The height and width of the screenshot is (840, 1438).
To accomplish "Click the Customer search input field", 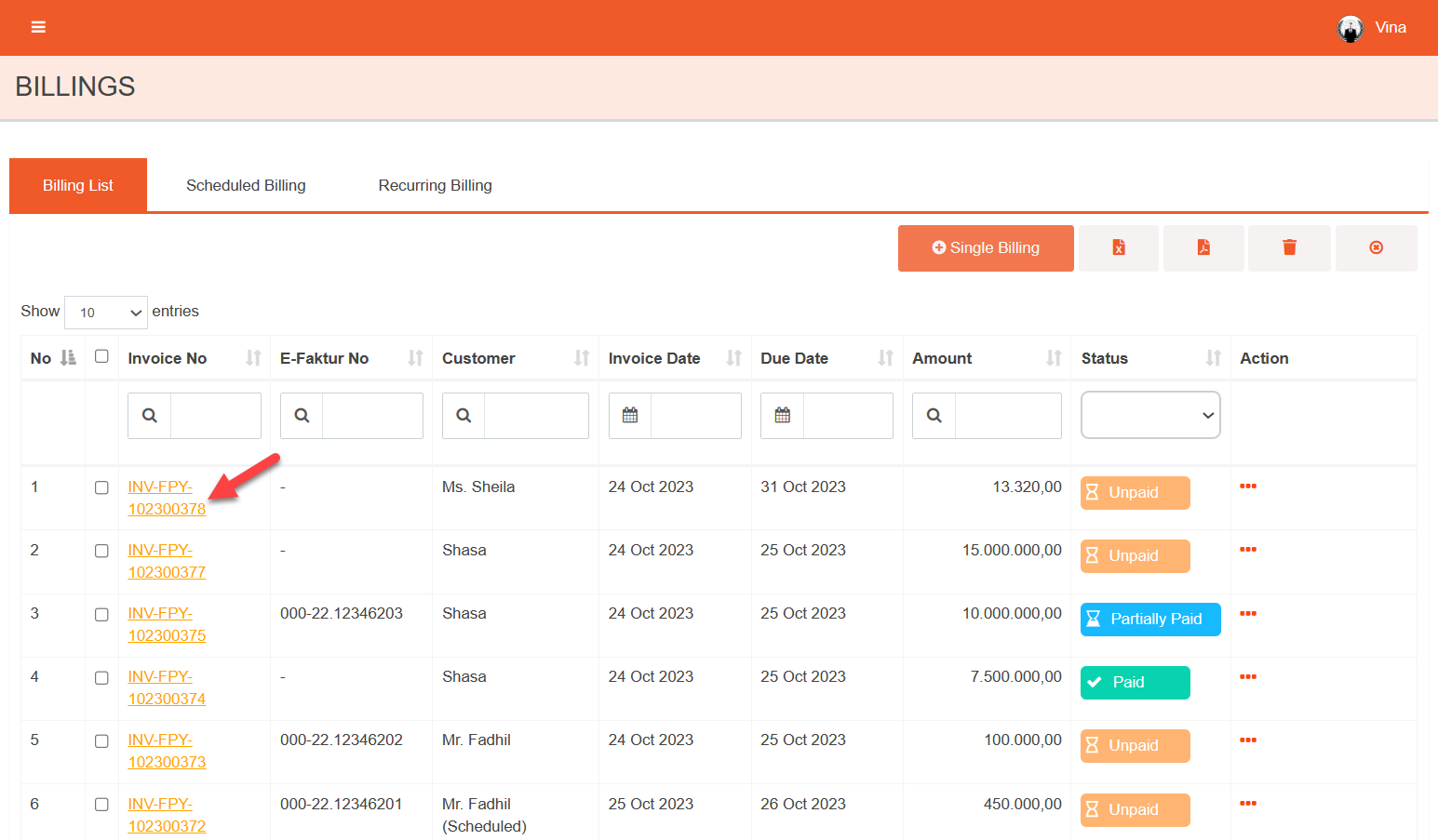I will (535, 416).
